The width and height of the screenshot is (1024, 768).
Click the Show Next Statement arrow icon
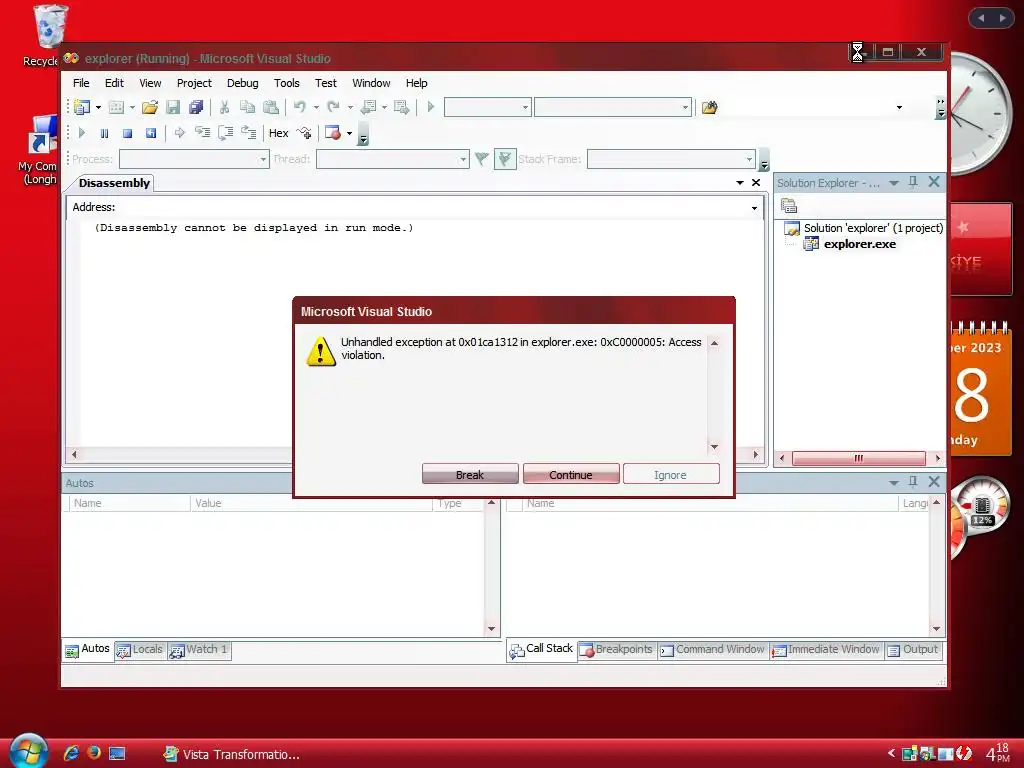click(x=180, y=133)
